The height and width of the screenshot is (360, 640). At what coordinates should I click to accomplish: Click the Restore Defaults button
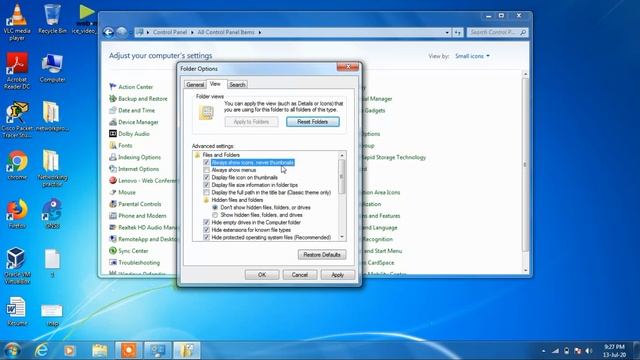(x=322, y=255)
